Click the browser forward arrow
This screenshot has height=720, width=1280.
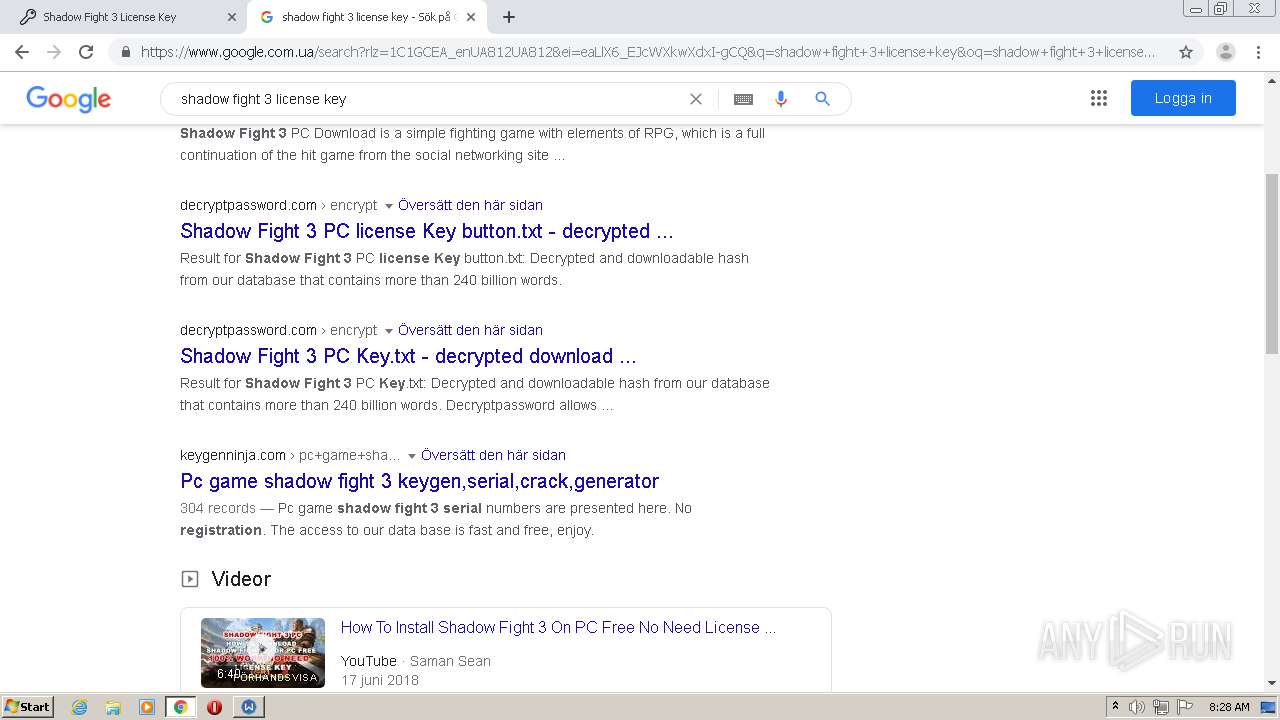click(54, 52)
